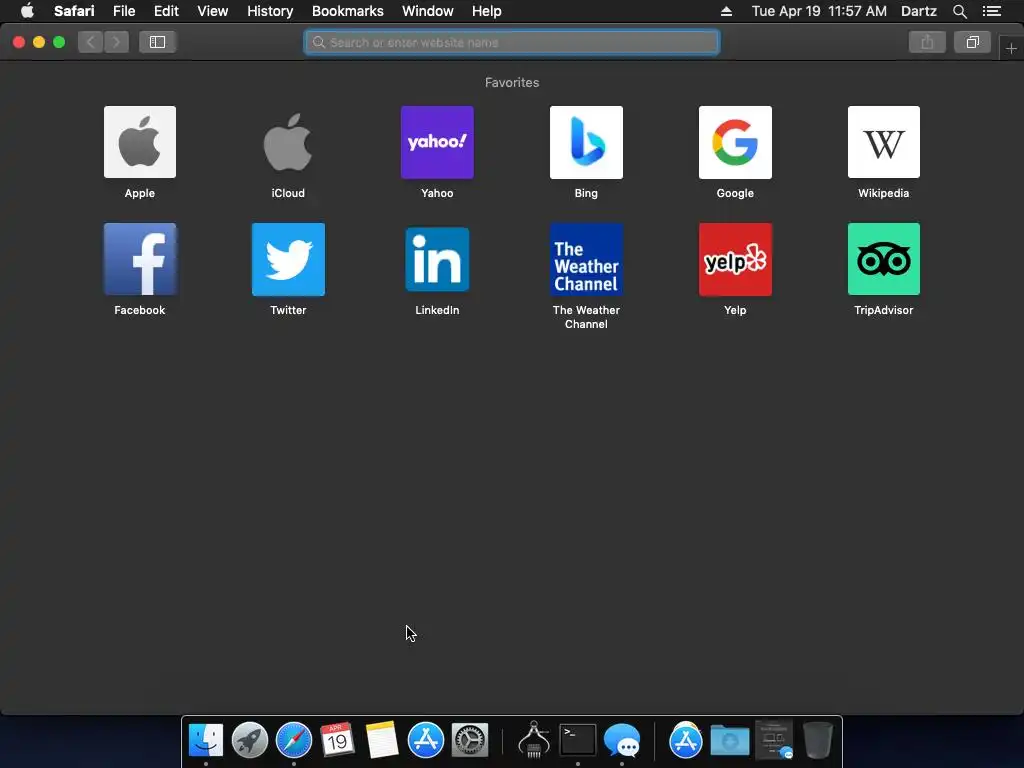The height and width of the screenshot is (768, 1024).
Task: Add a new tab with plus button
Action: click(x=1011, y=48)
